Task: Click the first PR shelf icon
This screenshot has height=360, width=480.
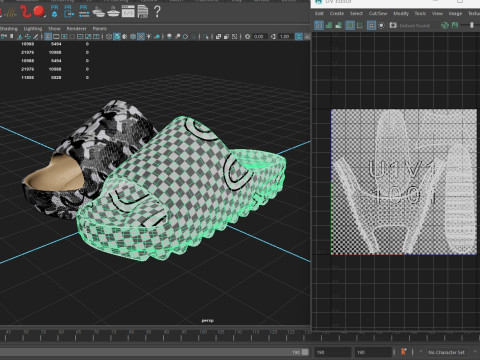Action: click(55, 11)
